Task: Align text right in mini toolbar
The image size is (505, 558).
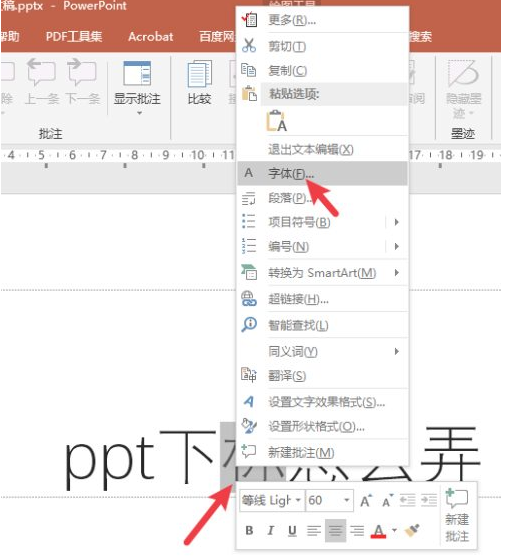Action: (357, 531)
